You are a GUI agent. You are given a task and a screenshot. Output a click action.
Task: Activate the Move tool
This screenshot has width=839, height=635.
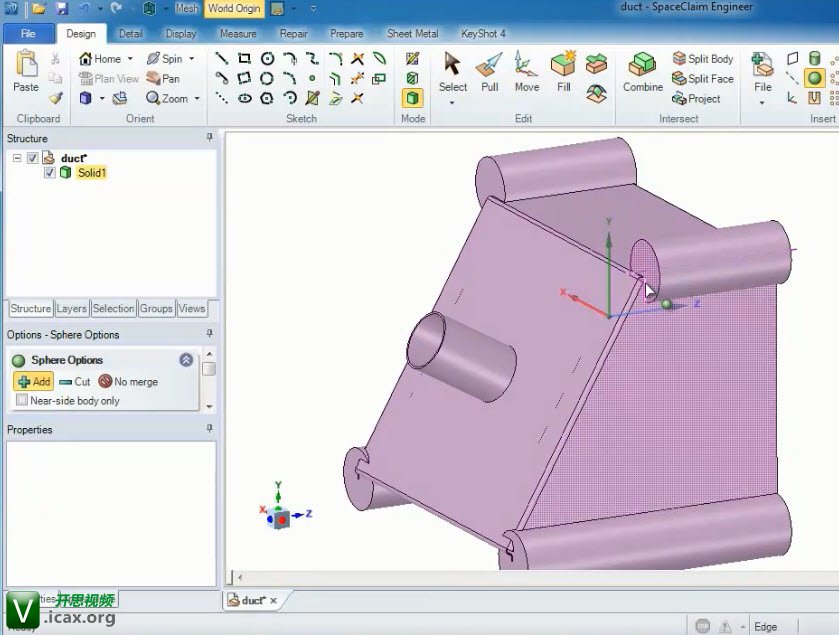click(526, 74)
